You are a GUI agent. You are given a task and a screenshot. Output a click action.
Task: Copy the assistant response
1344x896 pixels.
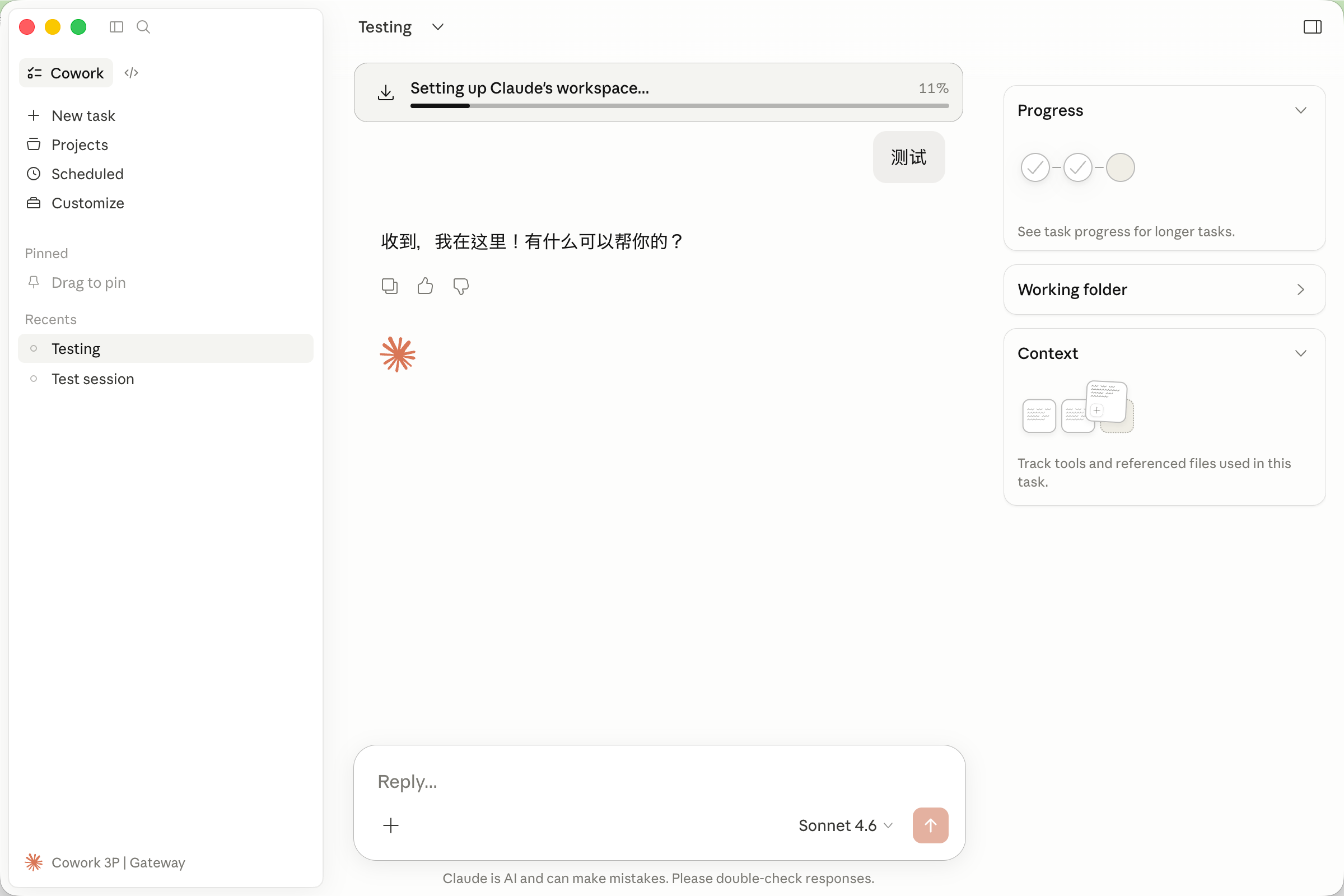pos(390,286)
